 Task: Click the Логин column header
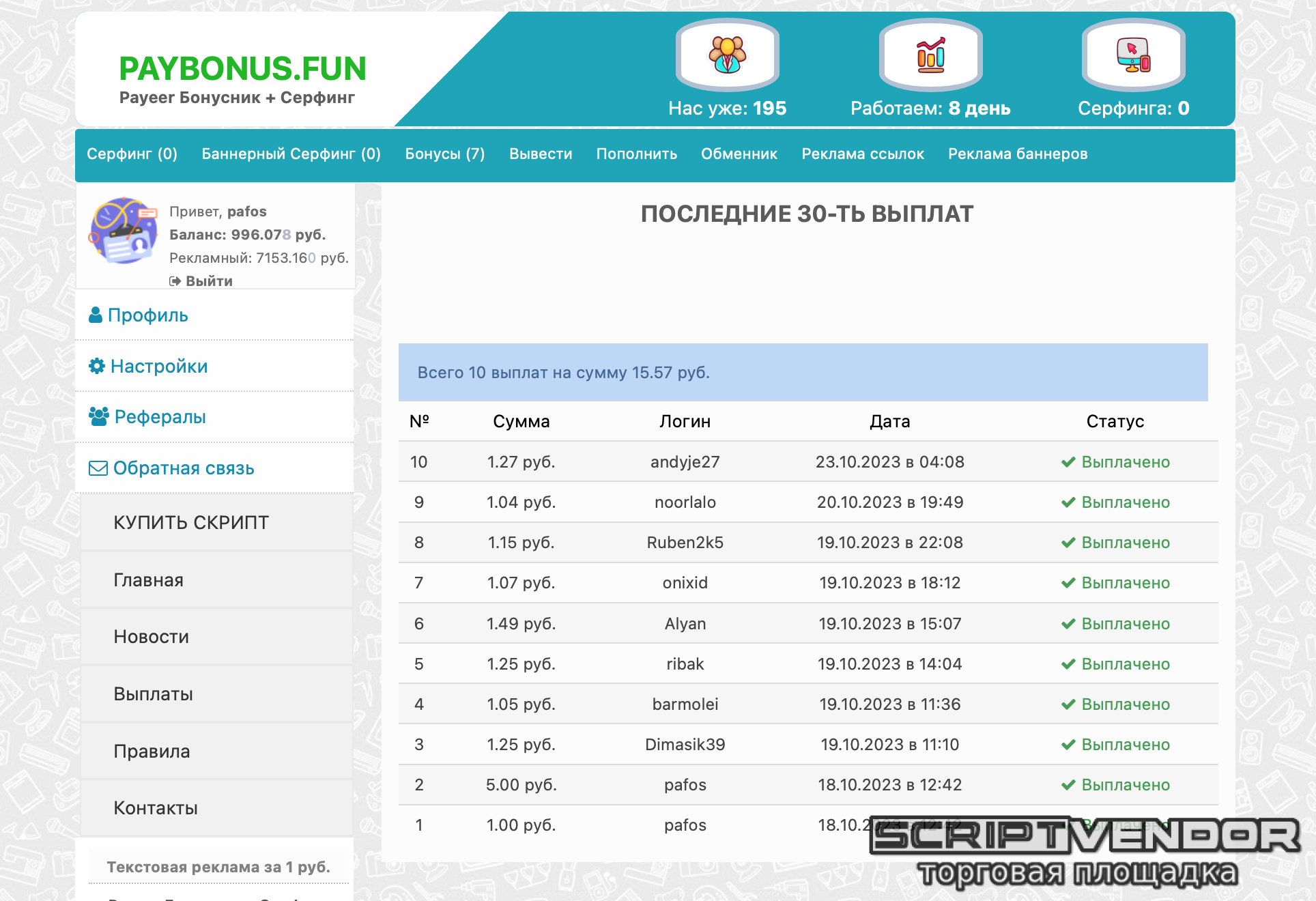point(685,422)
